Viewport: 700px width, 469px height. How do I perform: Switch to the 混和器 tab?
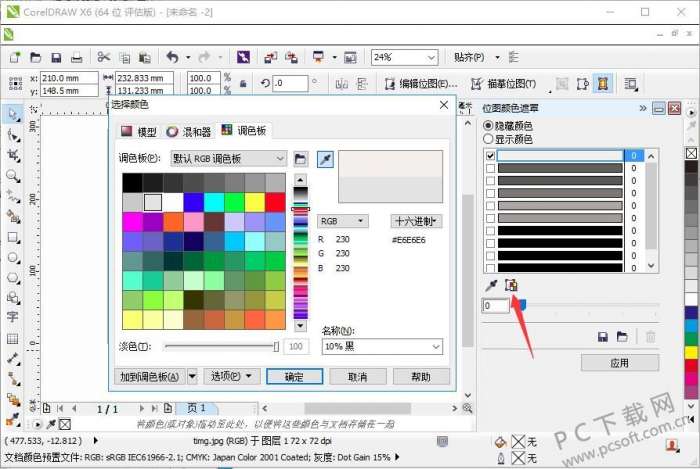(x=189, y=131)
